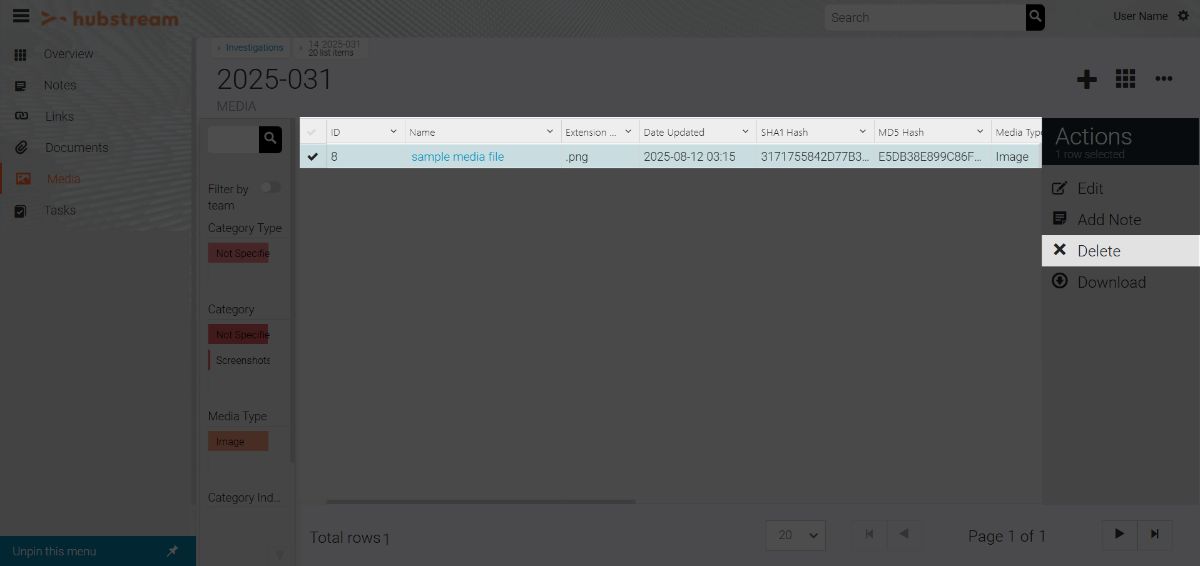The height and width of the screenshot is (566, 1200).
Task: Uncheck the row 8 selection checkbox
Action: point(313,156)
